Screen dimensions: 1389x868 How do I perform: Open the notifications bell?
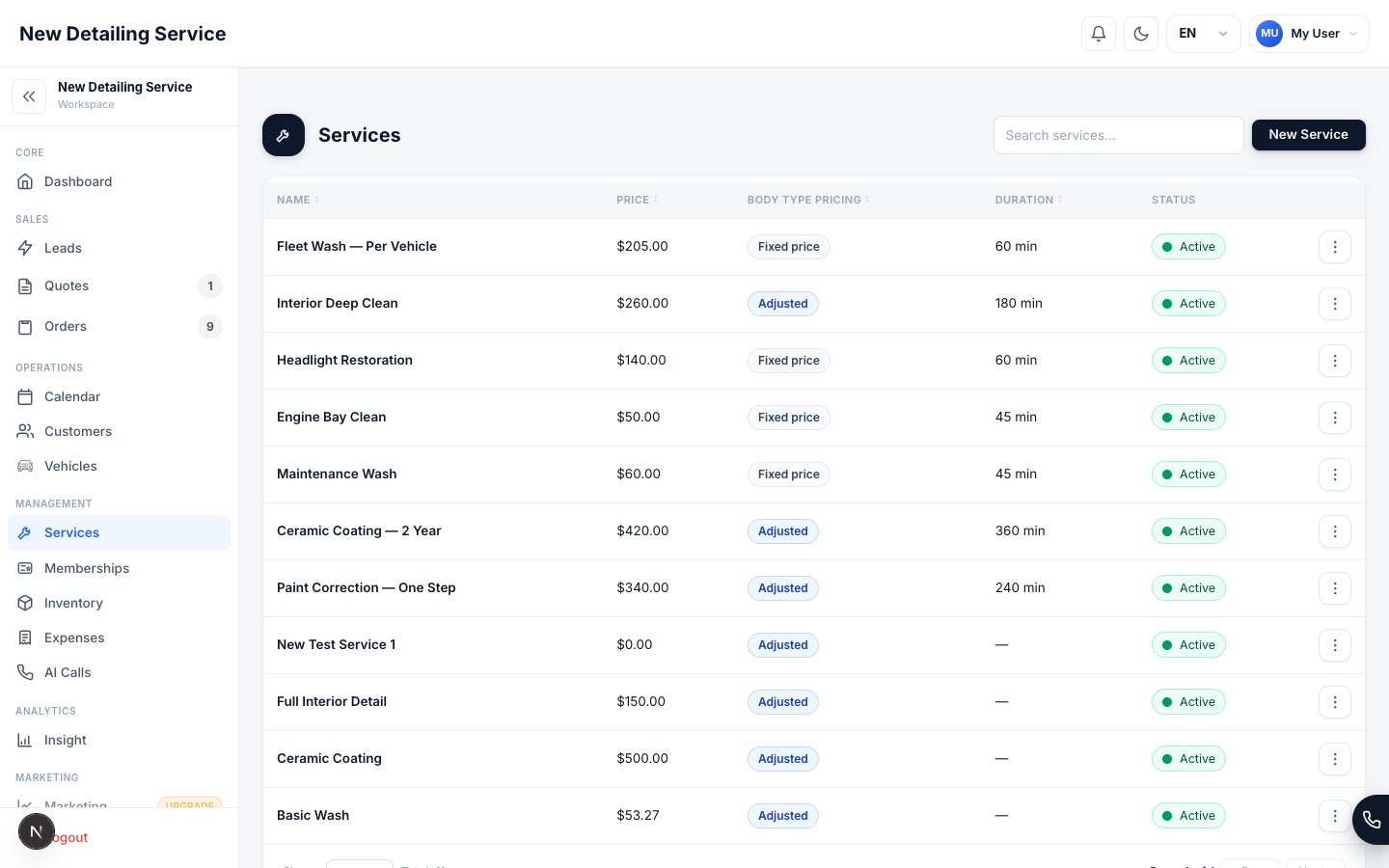[1099, 34]
